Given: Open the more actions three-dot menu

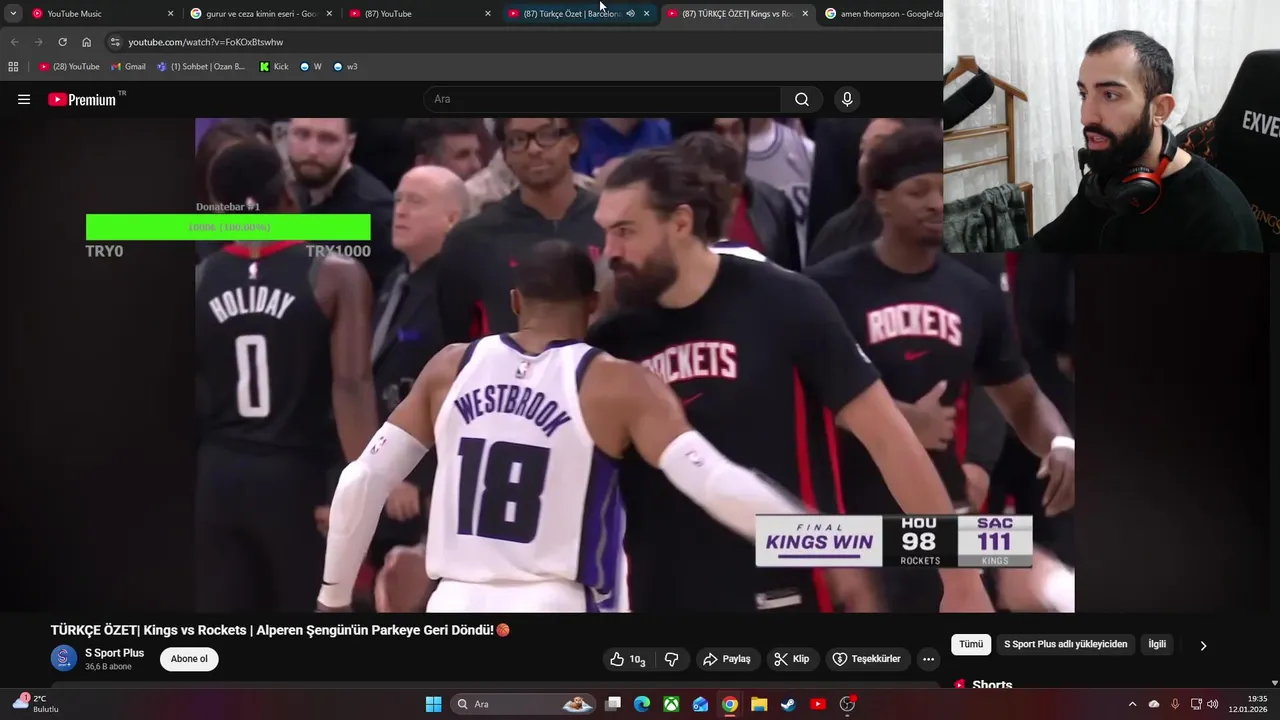Looking at the screenshot, I should point(928,659).
